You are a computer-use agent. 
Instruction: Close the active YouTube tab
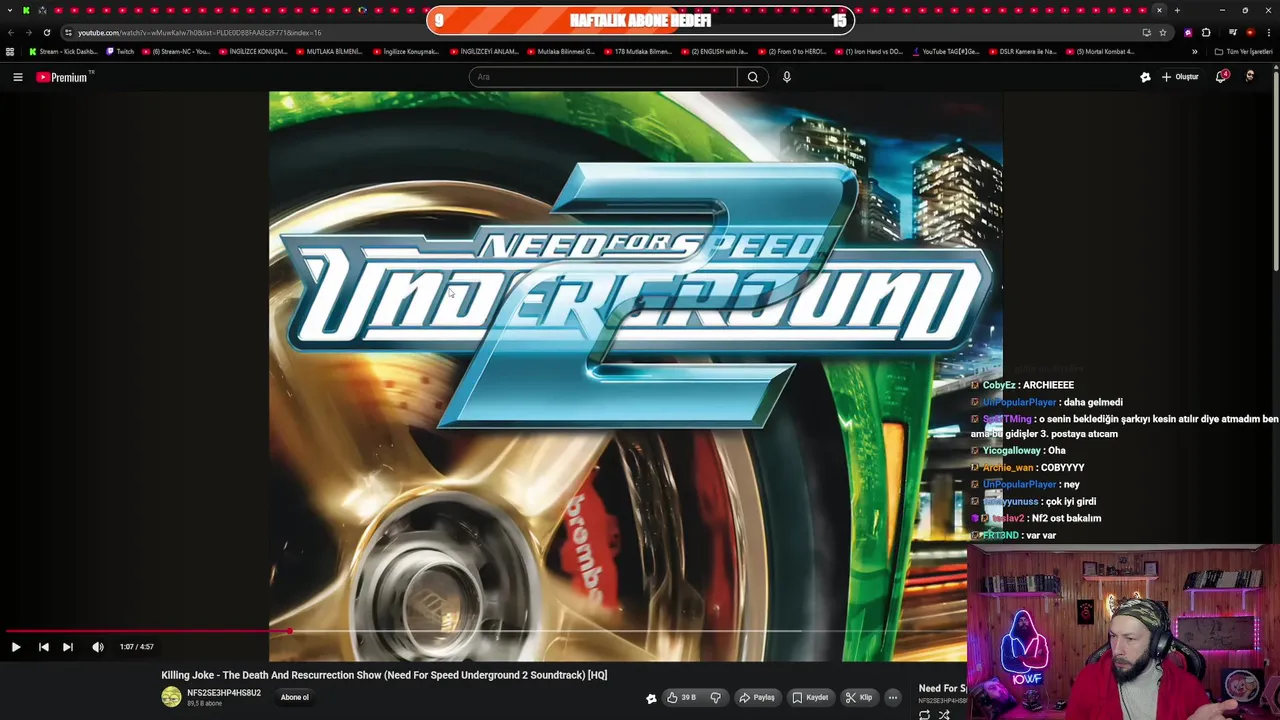pyautogui.click(x=1159, y=10)
